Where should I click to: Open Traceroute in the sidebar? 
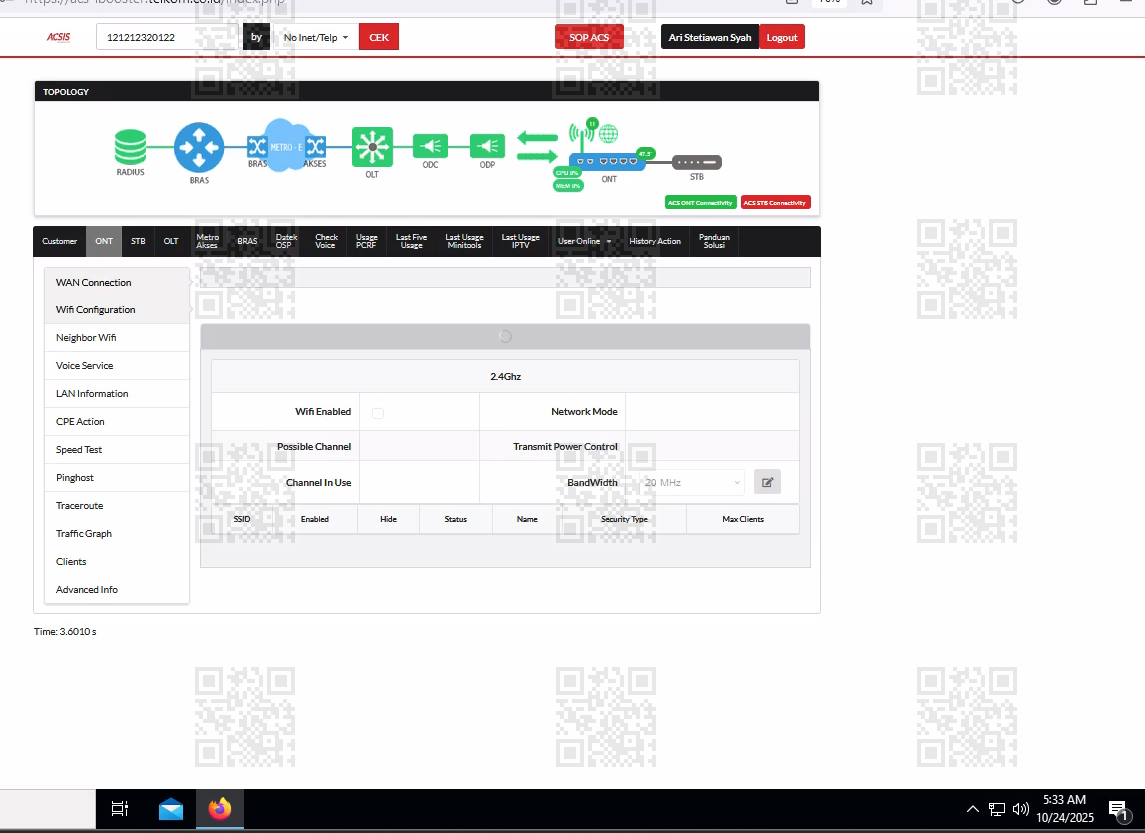[117, 506]
